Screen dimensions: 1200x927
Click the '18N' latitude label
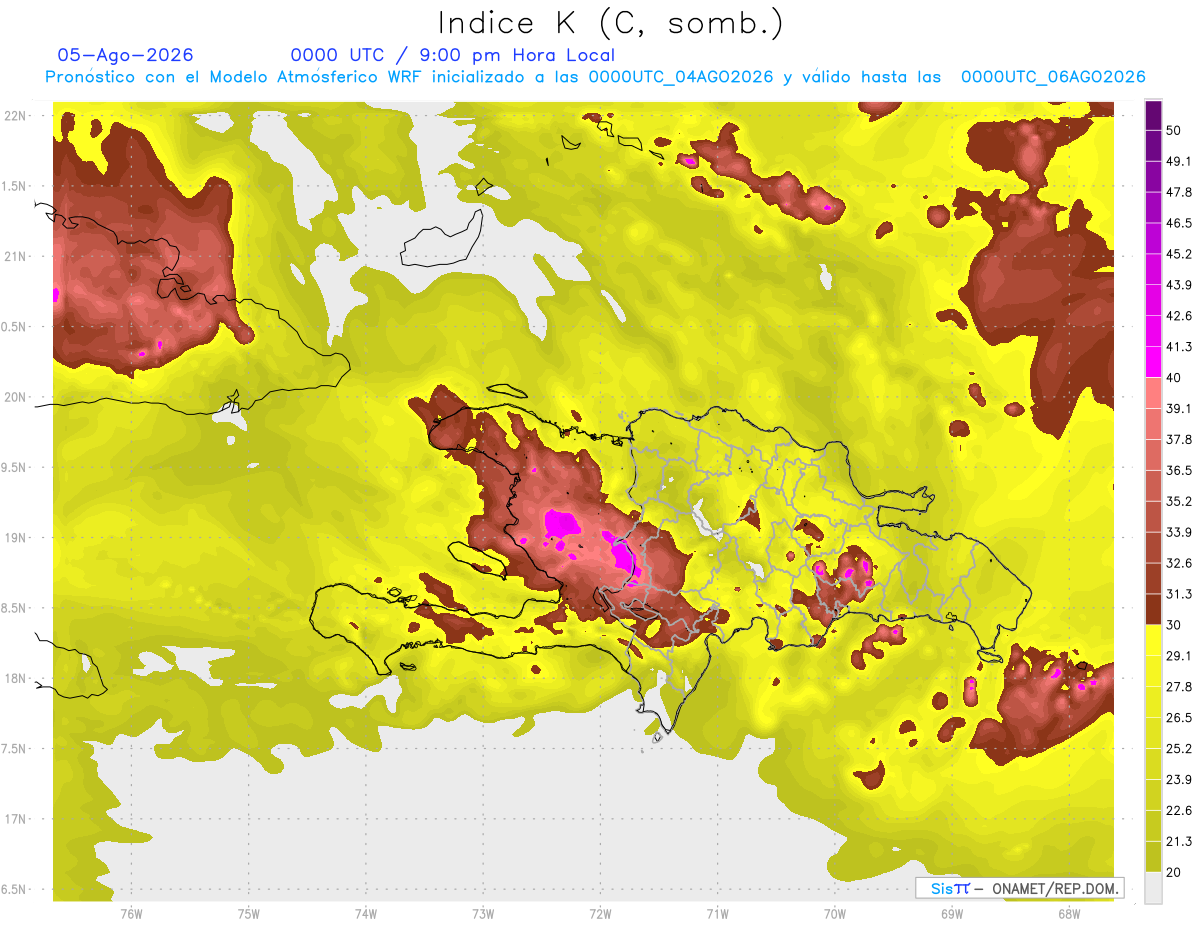(15, 678)
